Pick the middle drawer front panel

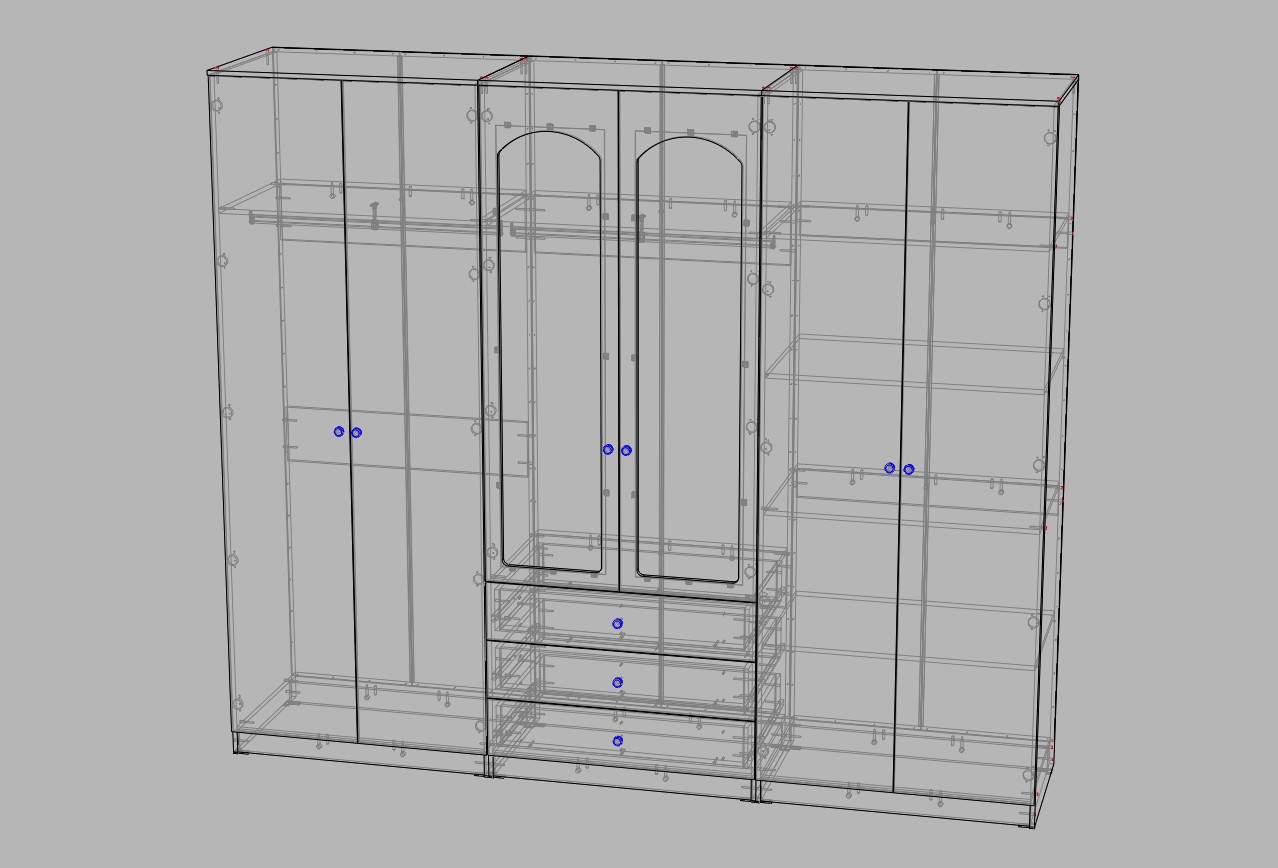560,678
